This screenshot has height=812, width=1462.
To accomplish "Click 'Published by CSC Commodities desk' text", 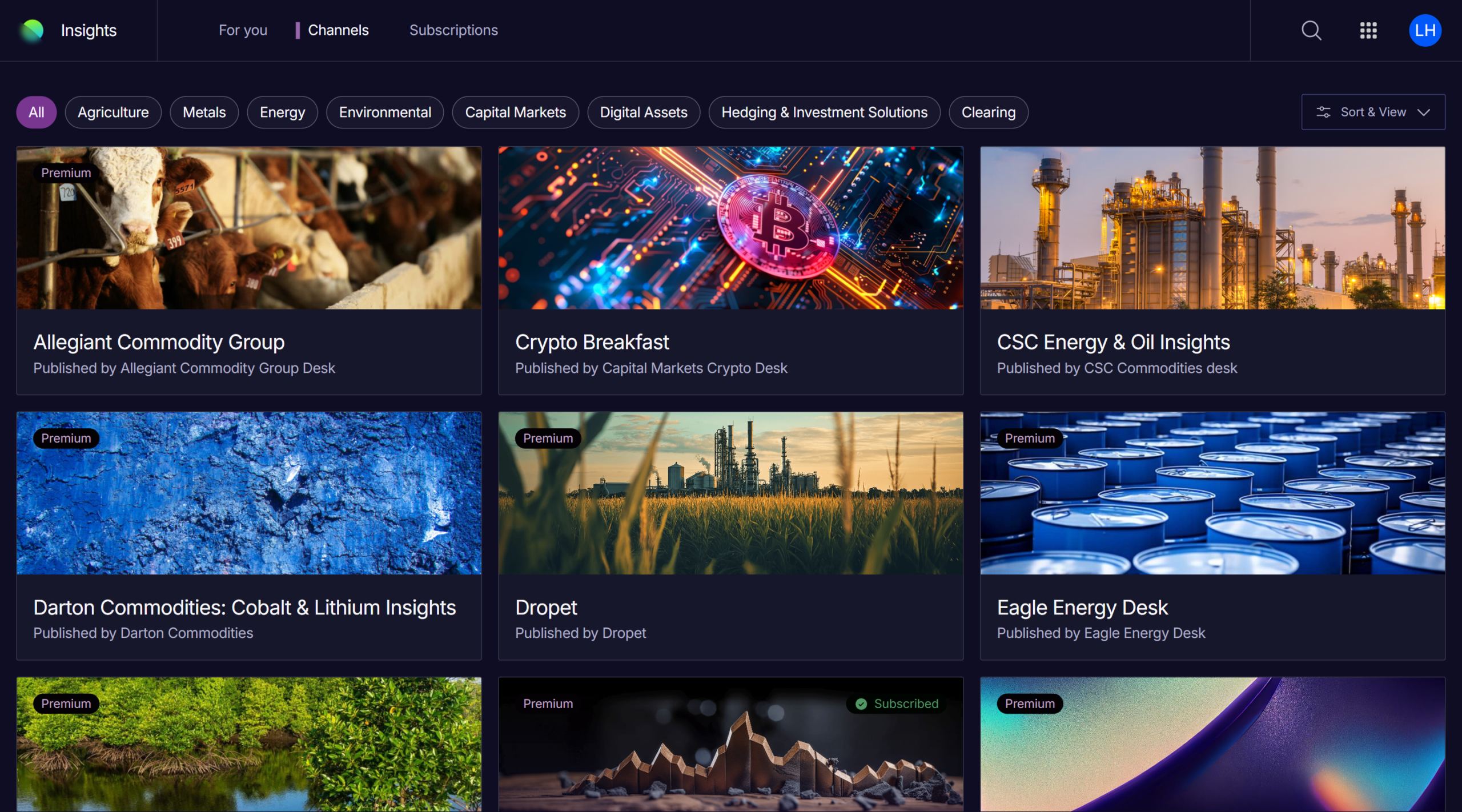I will tap(1117, 368).
